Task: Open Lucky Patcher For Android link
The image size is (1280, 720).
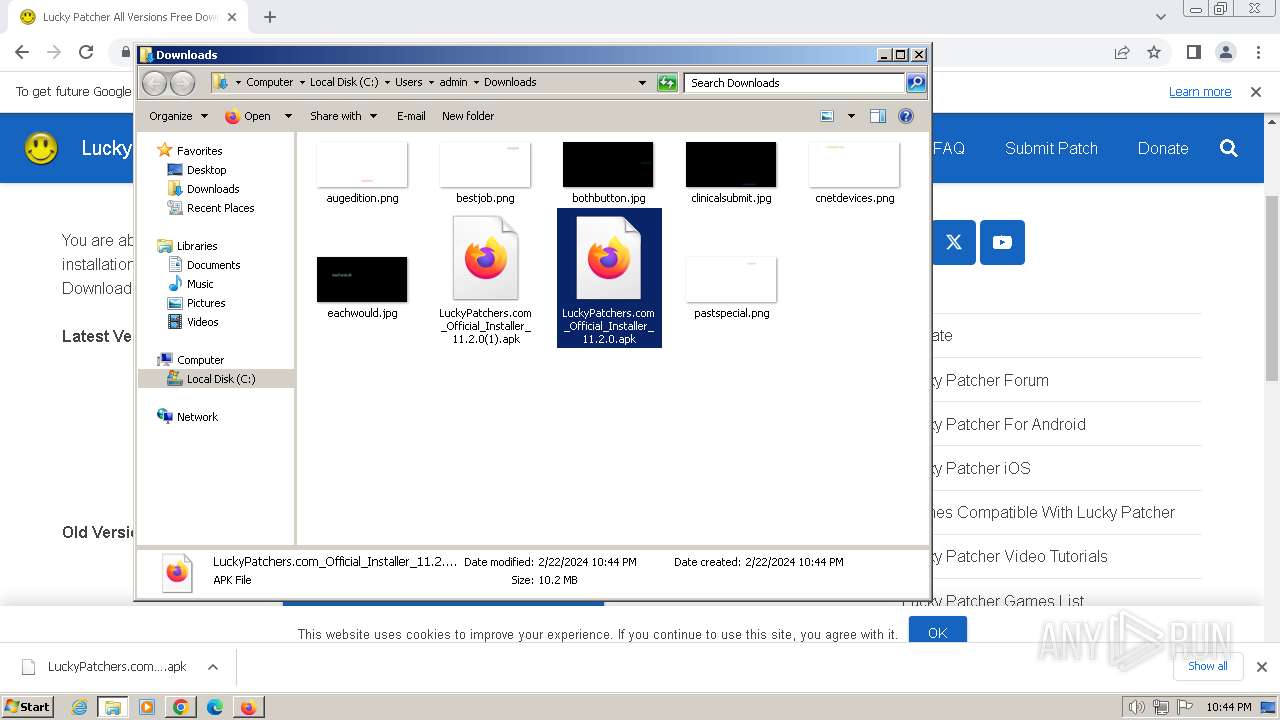Action: pyautogui.click(x=1008, y=424)
